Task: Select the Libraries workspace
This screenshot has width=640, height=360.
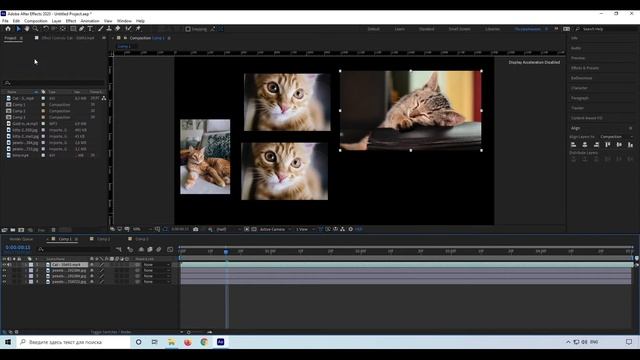Action: 492,29
